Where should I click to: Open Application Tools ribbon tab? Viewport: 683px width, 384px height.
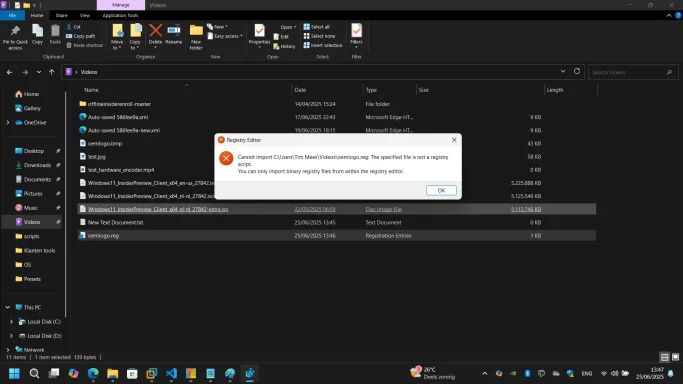(x=121, y=15)
